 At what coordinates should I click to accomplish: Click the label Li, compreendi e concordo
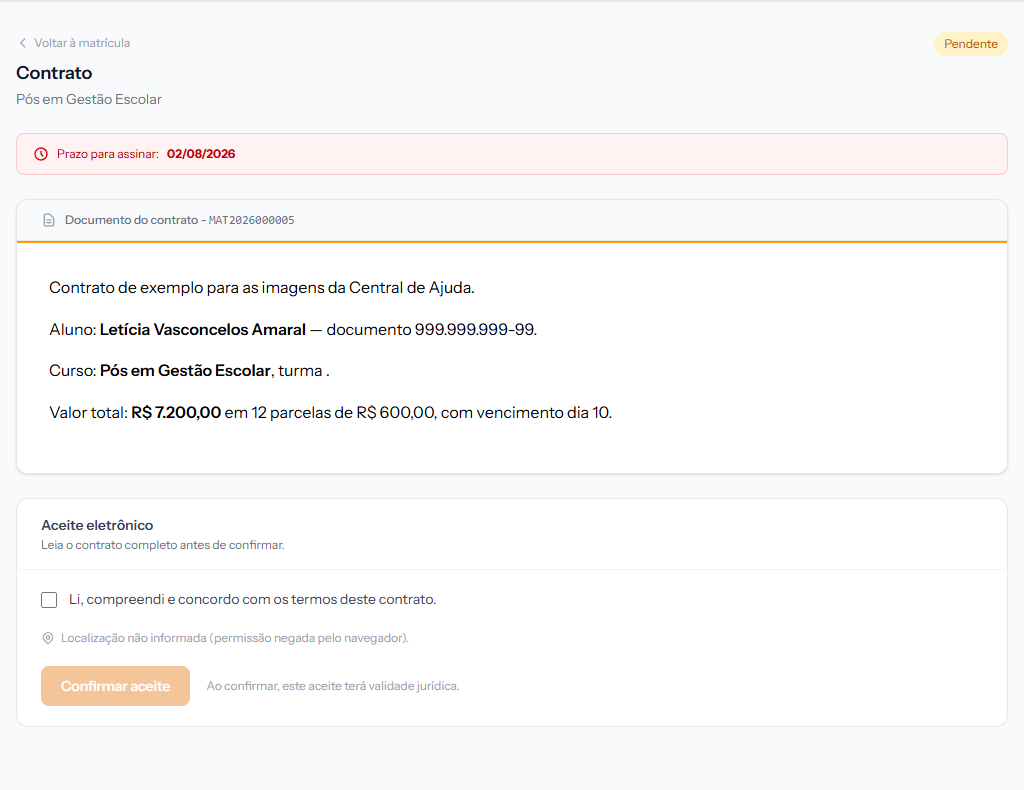pos(252,599)
